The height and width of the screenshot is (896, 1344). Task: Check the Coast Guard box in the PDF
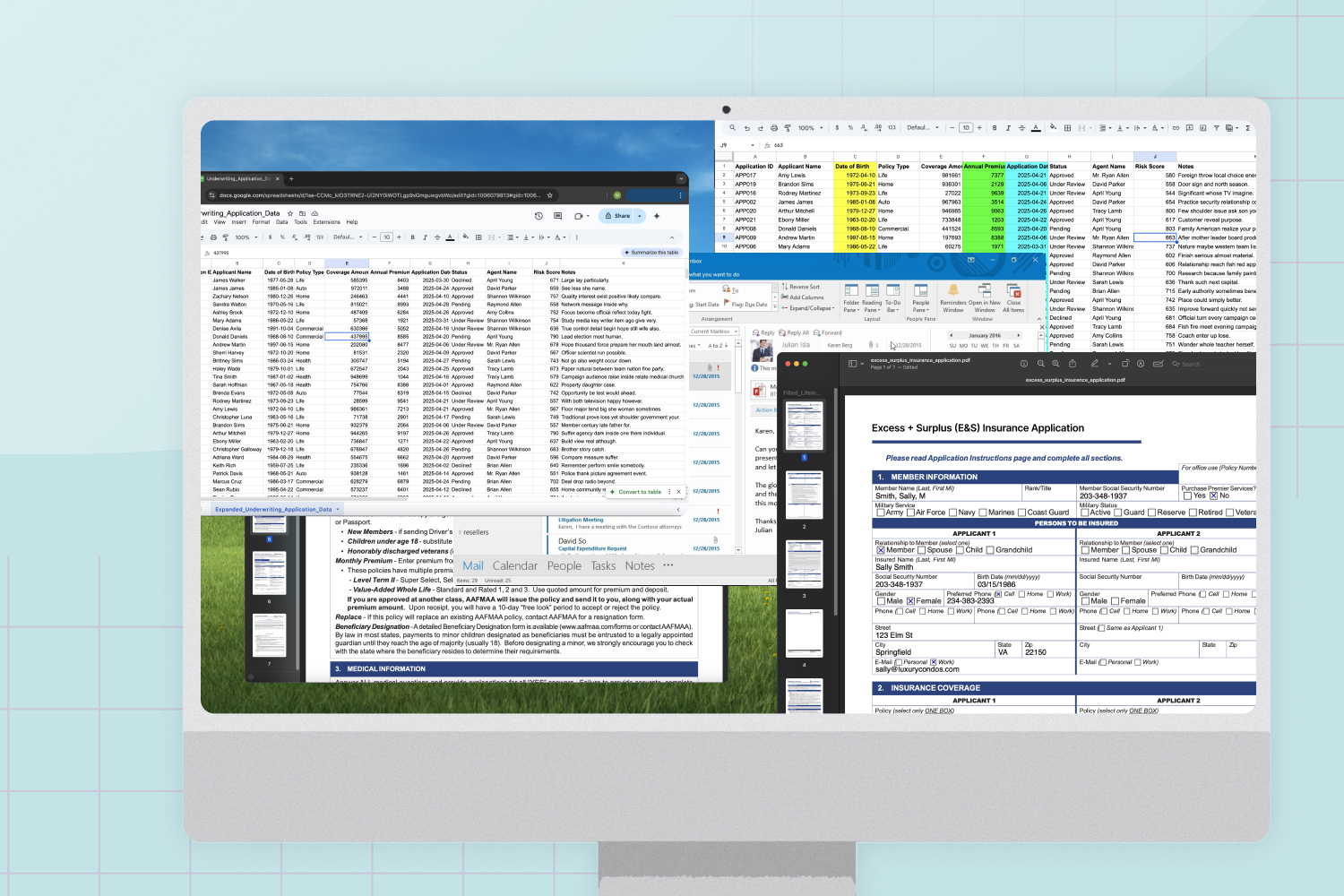(1023, 513)
